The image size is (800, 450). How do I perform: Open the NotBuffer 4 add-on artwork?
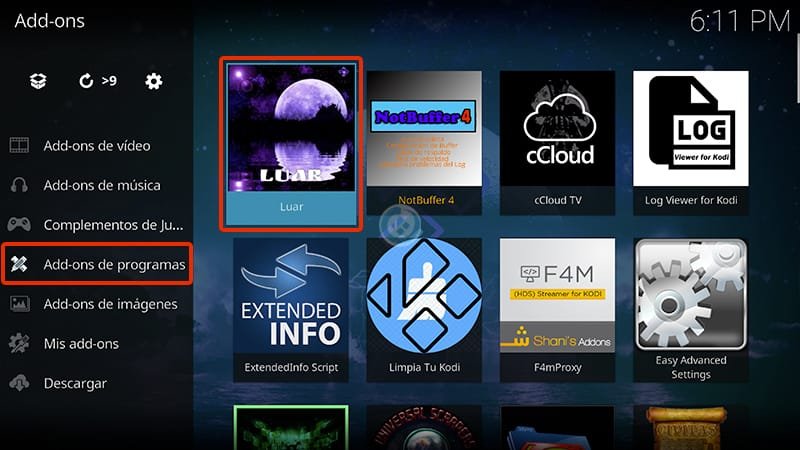424,129
